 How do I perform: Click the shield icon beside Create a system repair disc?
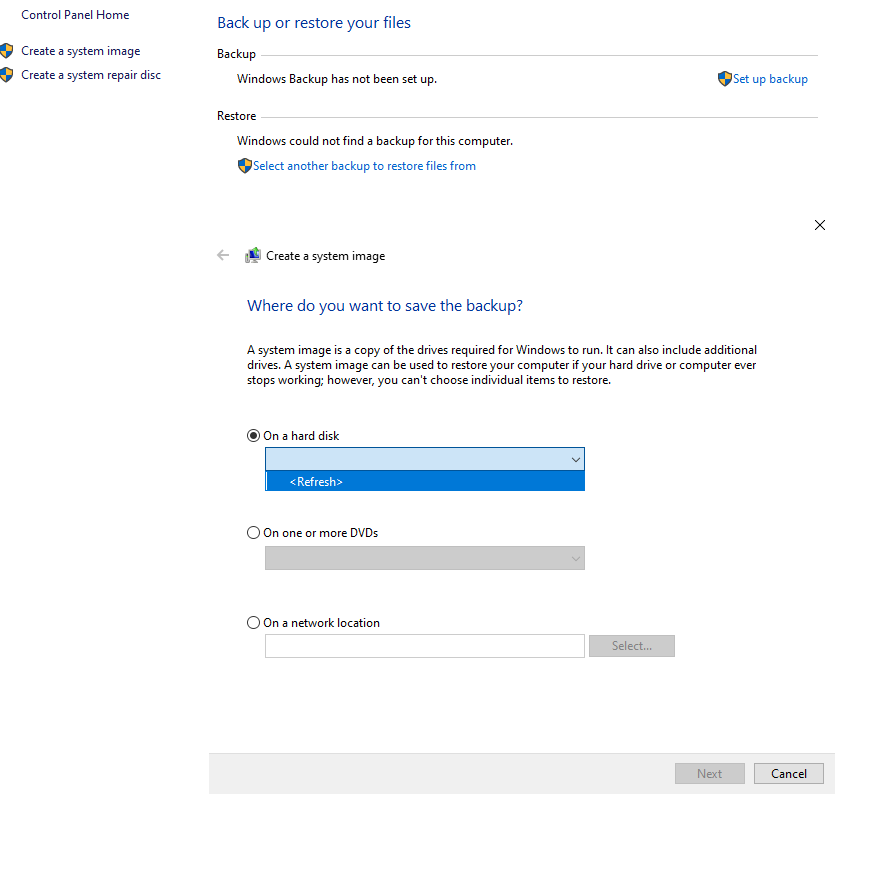coord(7,75)
